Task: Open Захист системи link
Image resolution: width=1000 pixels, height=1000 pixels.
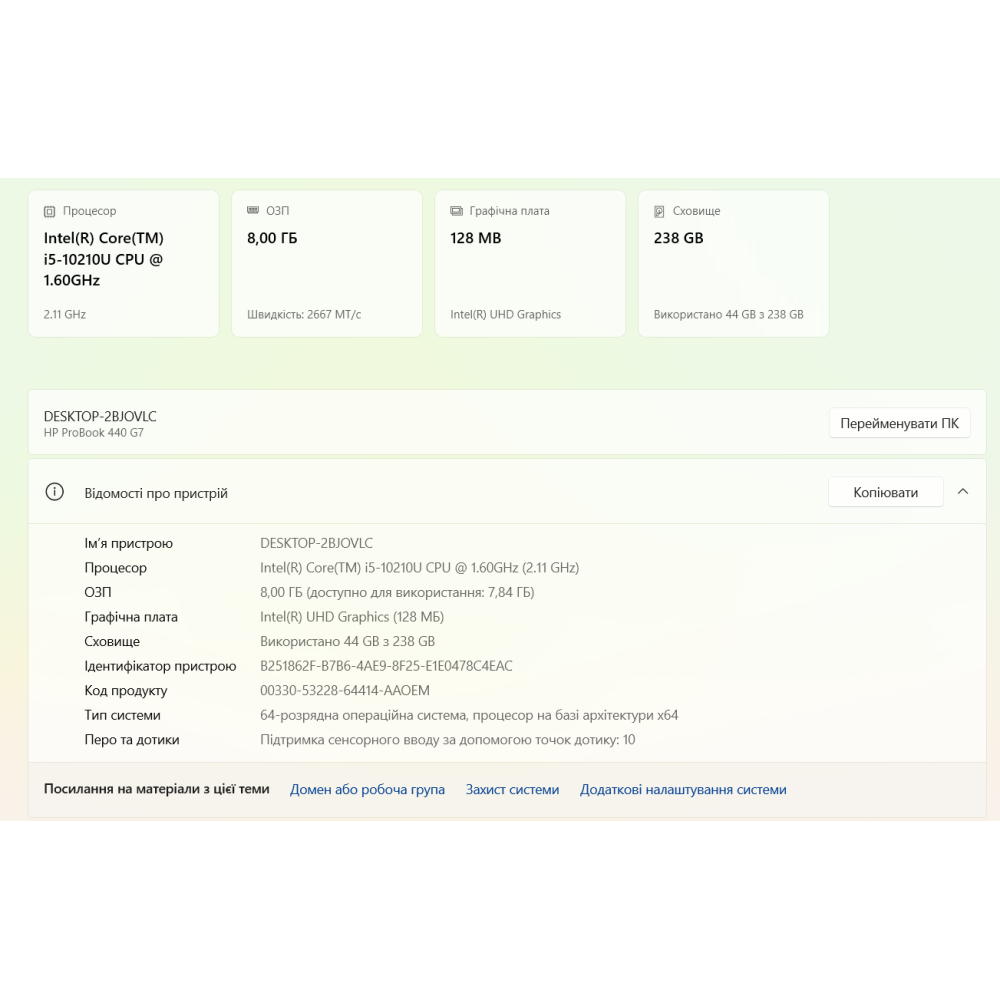Action: point(512,790)
